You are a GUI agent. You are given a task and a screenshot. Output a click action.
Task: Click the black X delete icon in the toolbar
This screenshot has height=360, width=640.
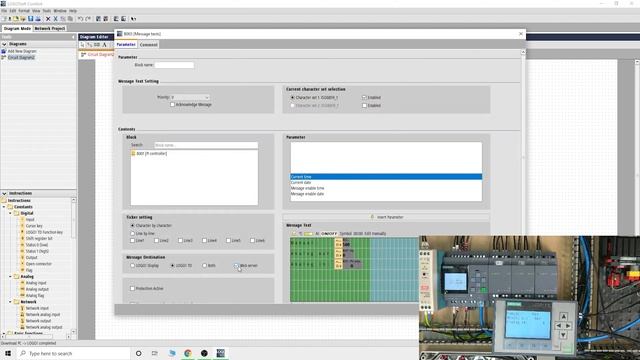(48, 19)
